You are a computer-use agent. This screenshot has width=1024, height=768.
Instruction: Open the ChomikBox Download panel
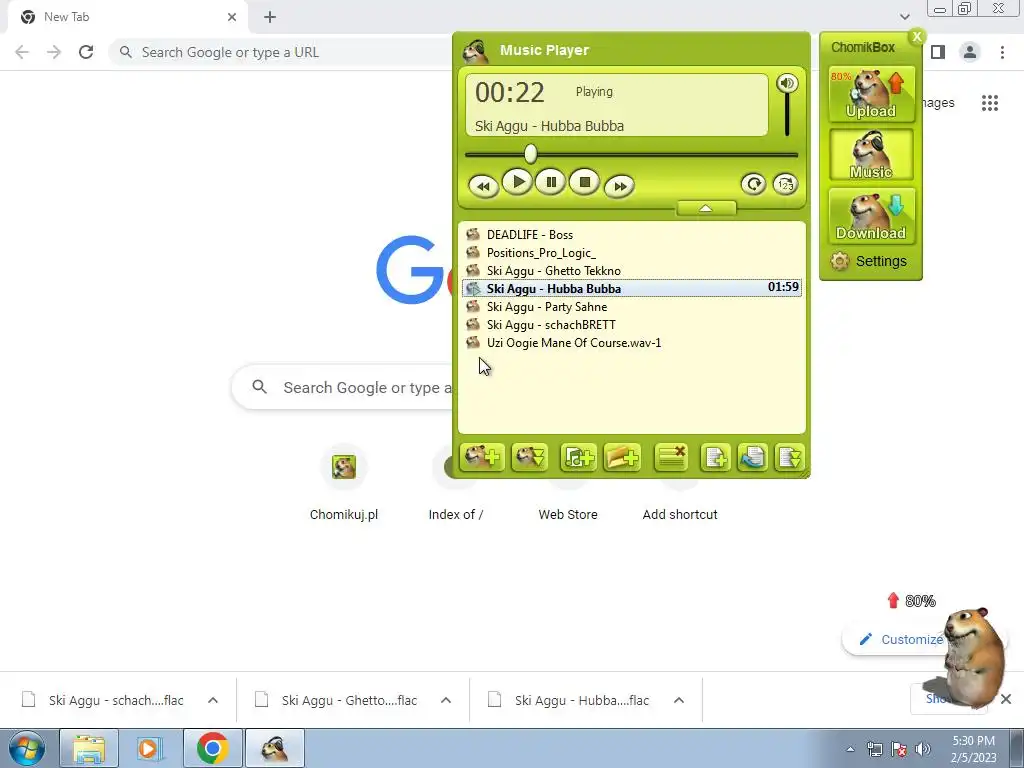pyautogui.click(x=871, y=216)
